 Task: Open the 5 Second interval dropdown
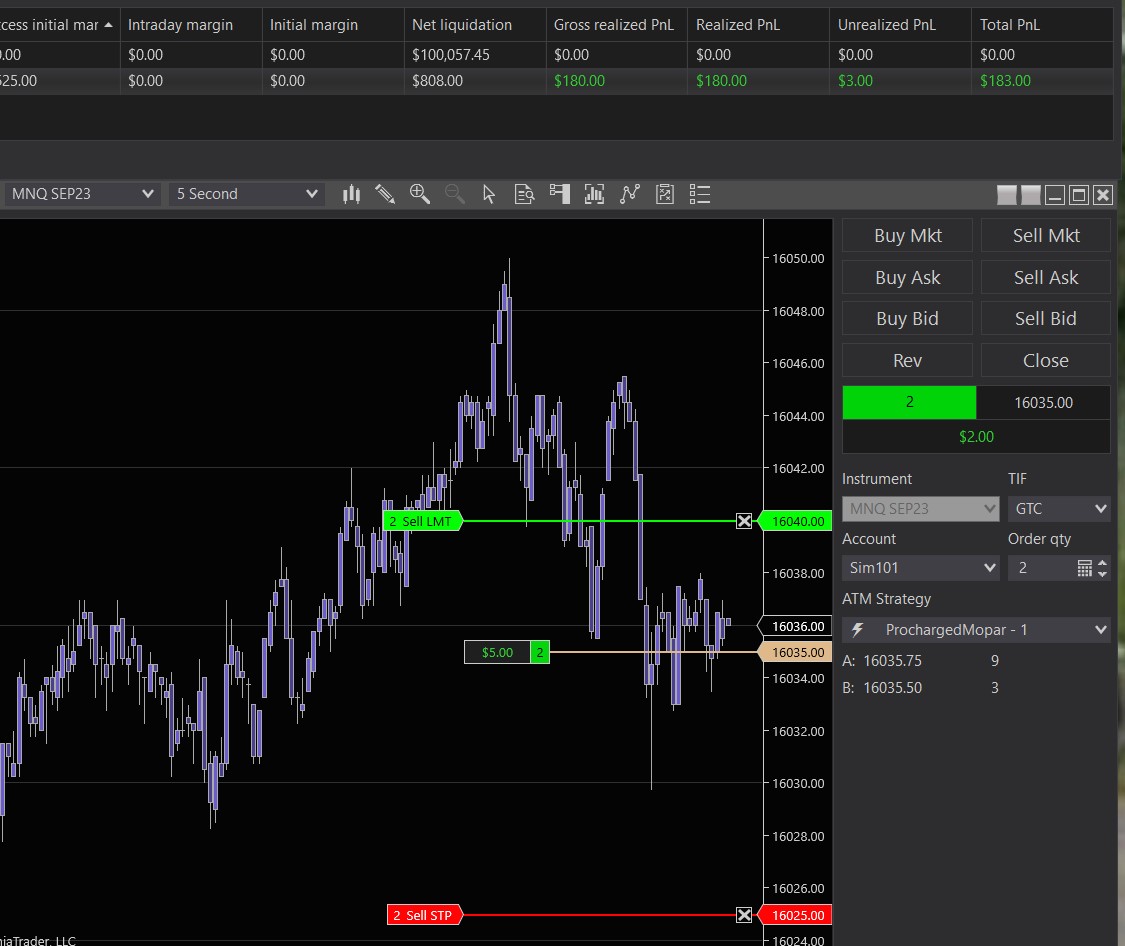tap(246, 194)
